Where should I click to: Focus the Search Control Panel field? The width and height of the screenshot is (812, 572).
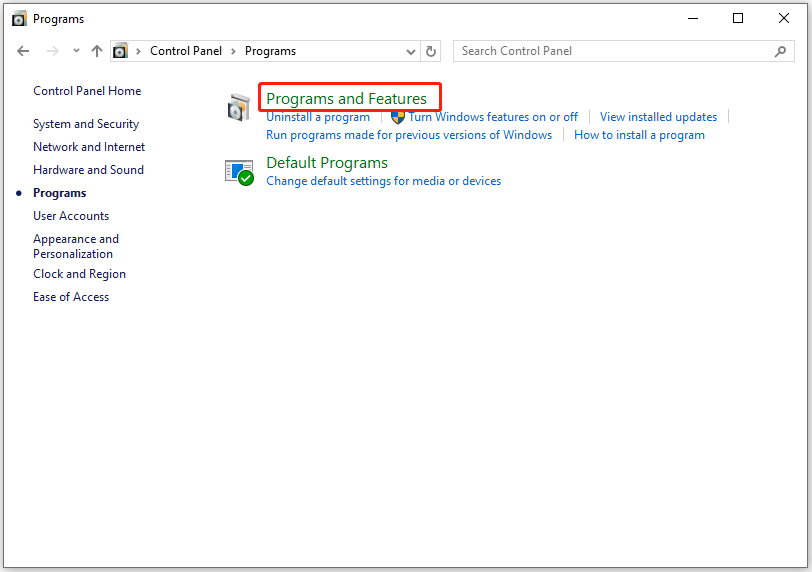(x=624, y=51)
